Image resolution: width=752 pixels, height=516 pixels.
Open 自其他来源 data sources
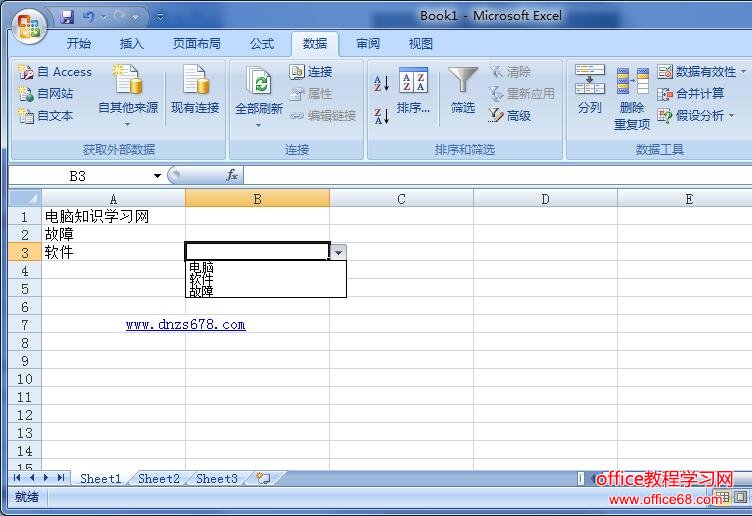(128, 96)
